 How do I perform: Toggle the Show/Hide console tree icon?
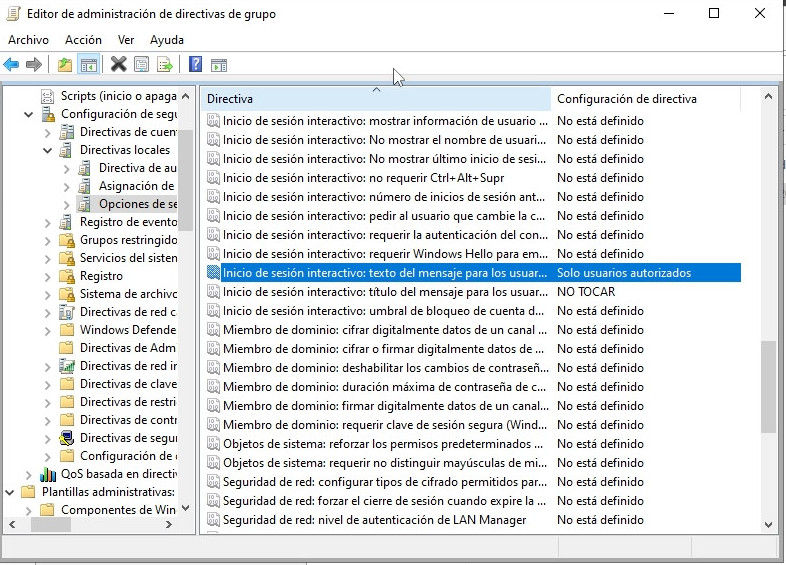89,65
